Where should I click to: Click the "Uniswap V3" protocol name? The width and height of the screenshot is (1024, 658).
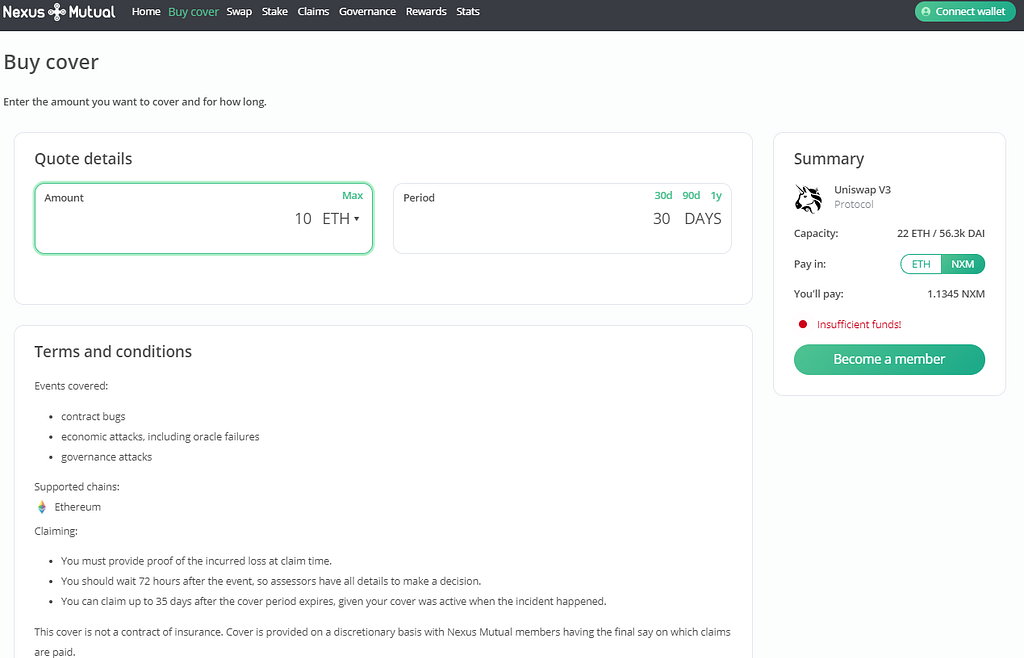tap(862, 190)
